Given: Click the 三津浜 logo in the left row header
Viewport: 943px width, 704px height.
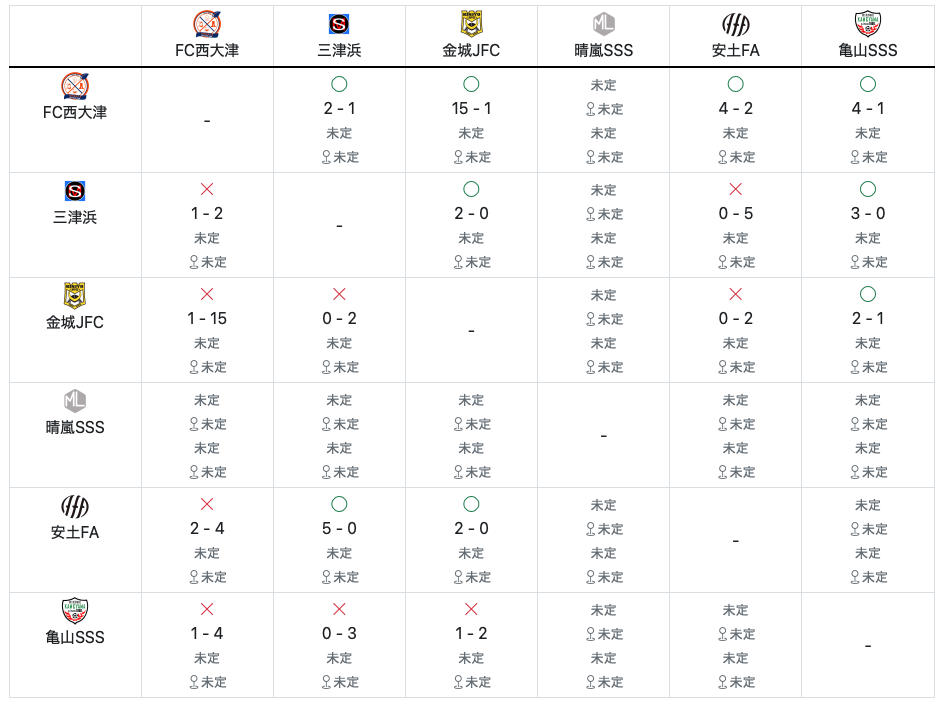Looking at the screenshot, I should (75, 191).
